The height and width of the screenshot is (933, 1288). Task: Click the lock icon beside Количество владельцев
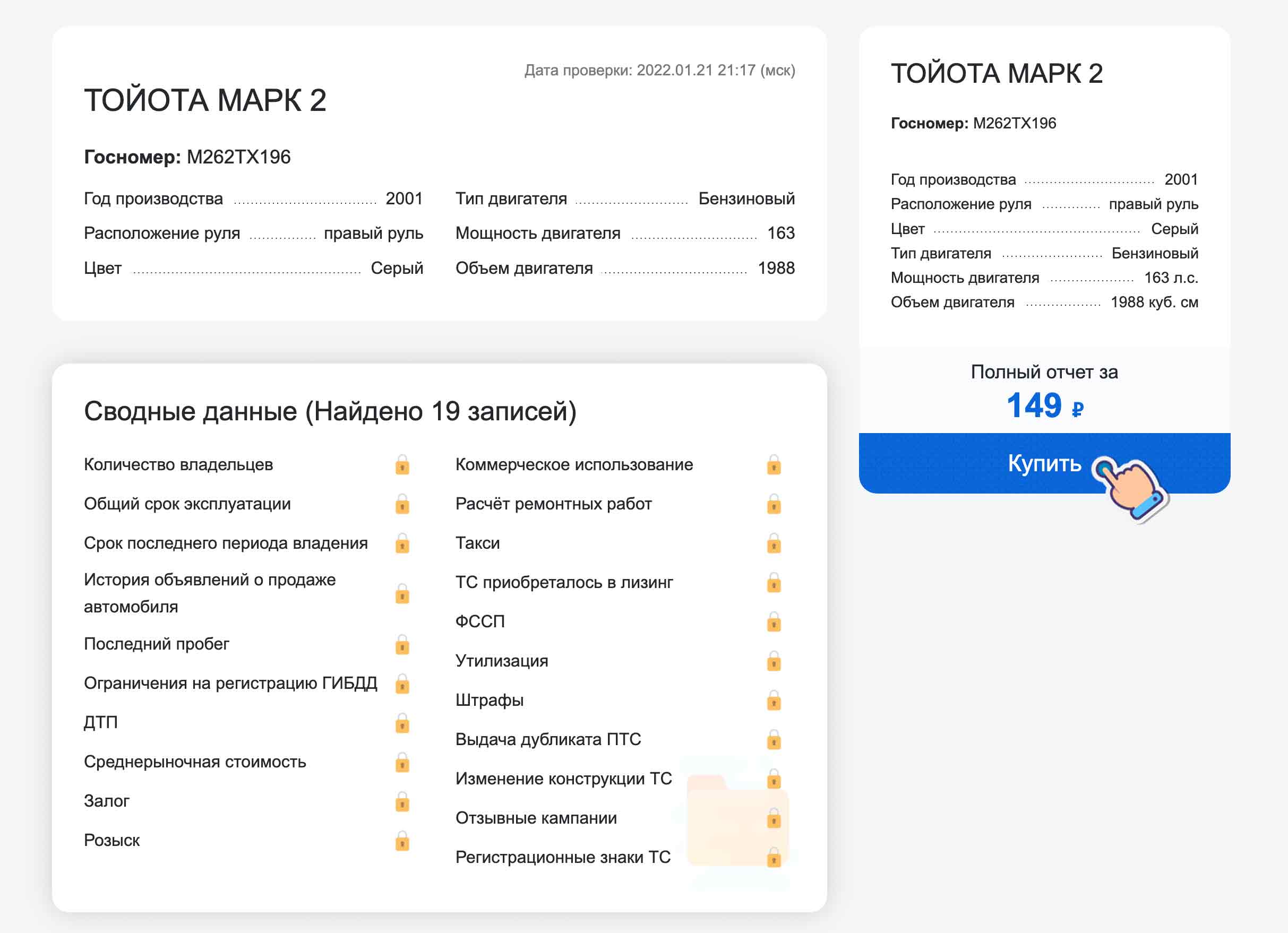402,464
